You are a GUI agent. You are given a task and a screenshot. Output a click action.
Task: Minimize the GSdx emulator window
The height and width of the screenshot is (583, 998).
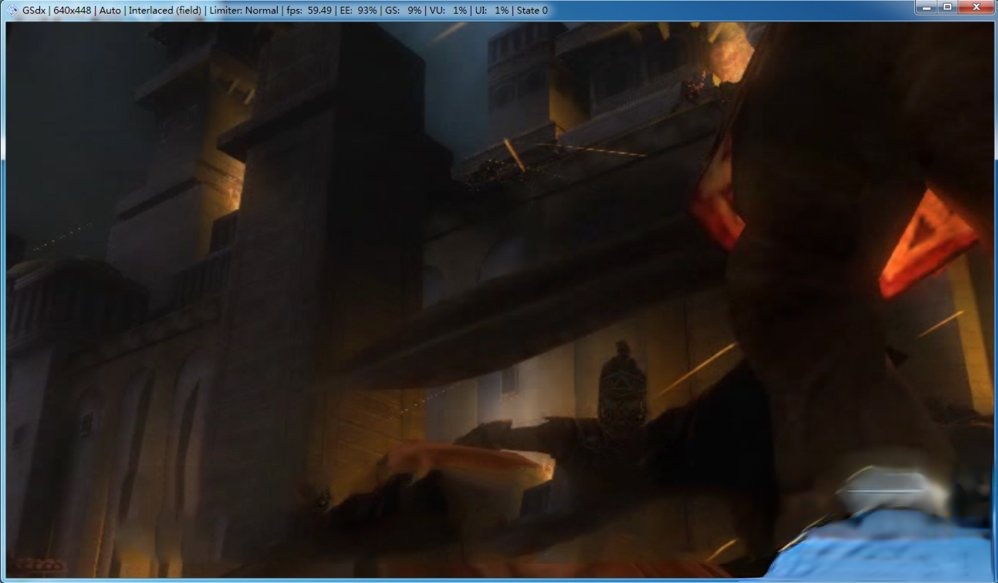(x=924, y=9)
